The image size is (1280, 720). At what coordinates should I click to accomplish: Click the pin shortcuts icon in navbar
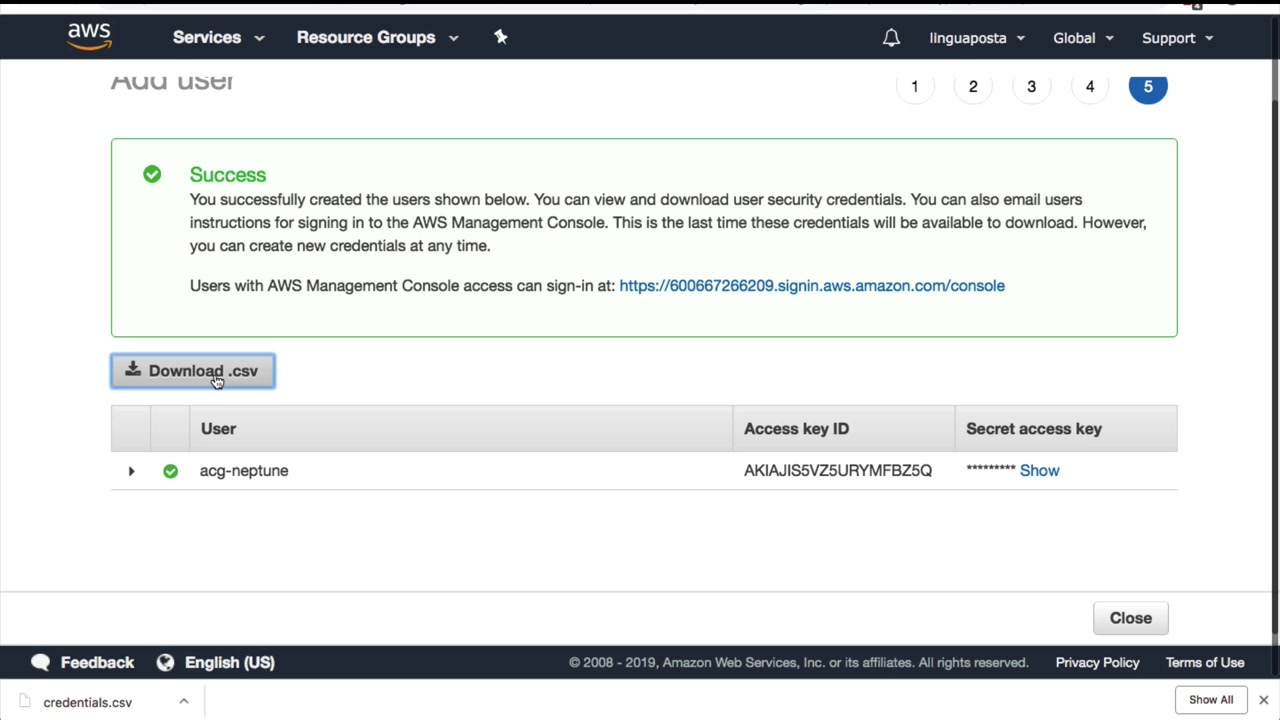(x=501, y=37)
